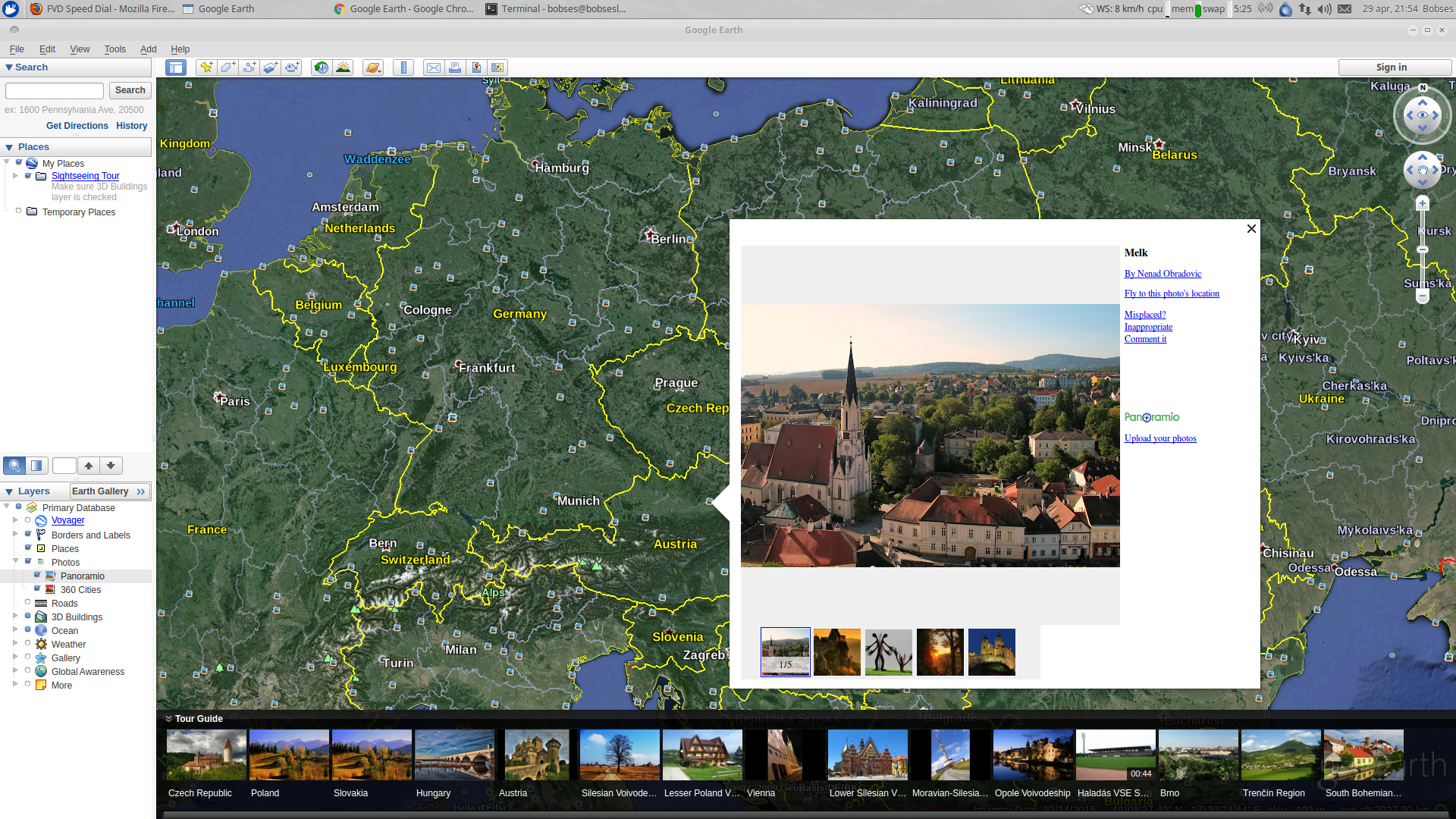Enable the Roads layer
The image size is (1456, 819).
tap(28, 601)
